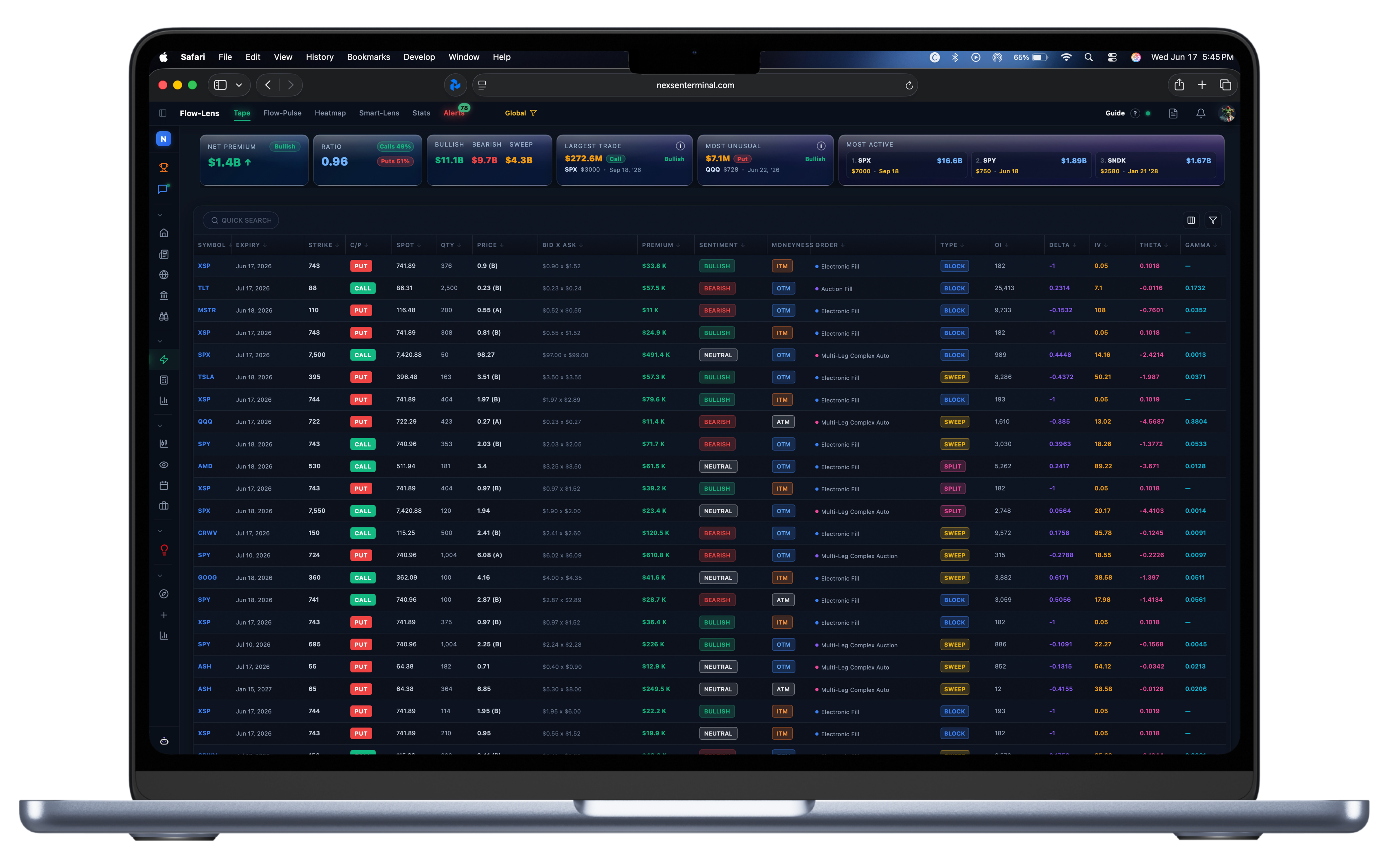The height and width of the screenshot is (868, 1389).
Task: Switch to the Heatmap tab
Action: [330, 113]
